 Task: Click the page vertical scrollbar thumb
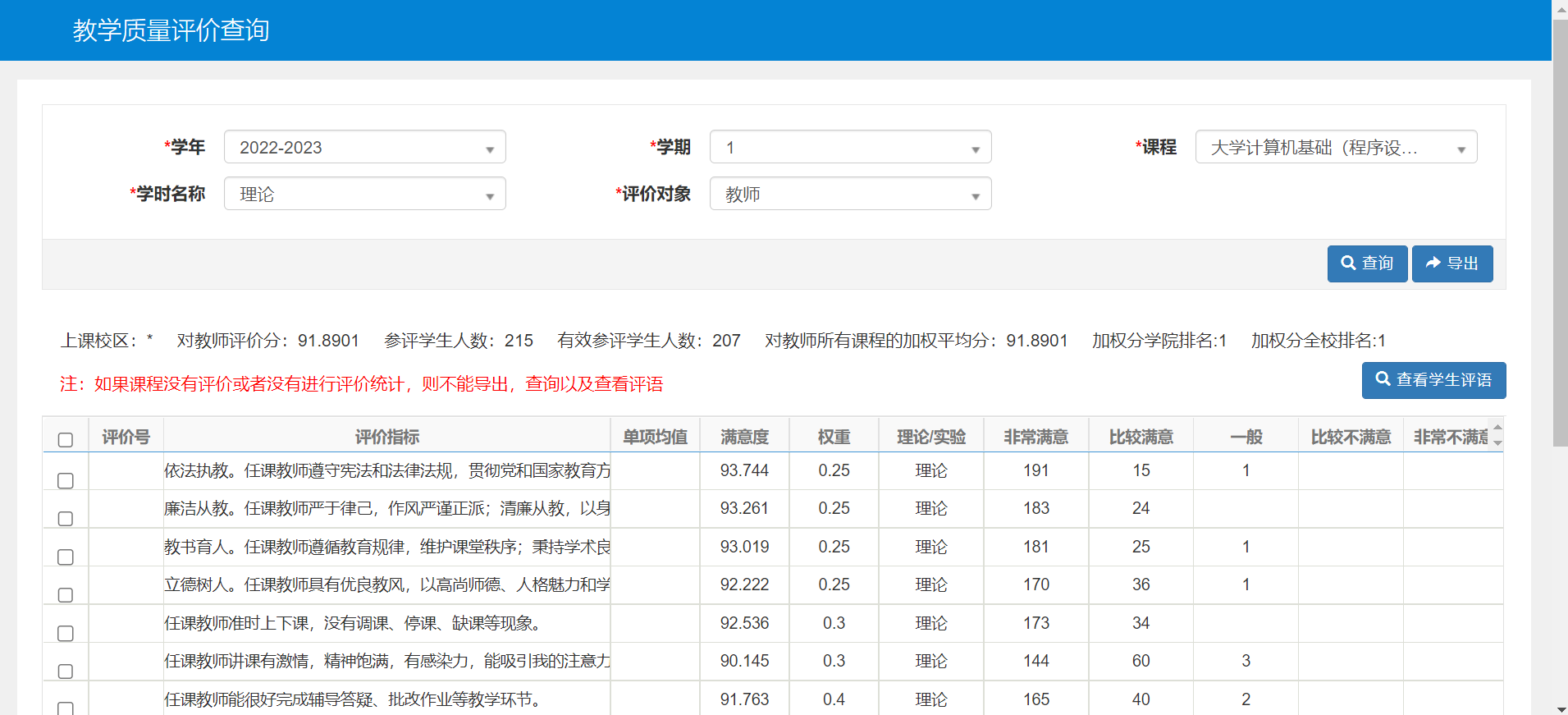(1560, 233)
